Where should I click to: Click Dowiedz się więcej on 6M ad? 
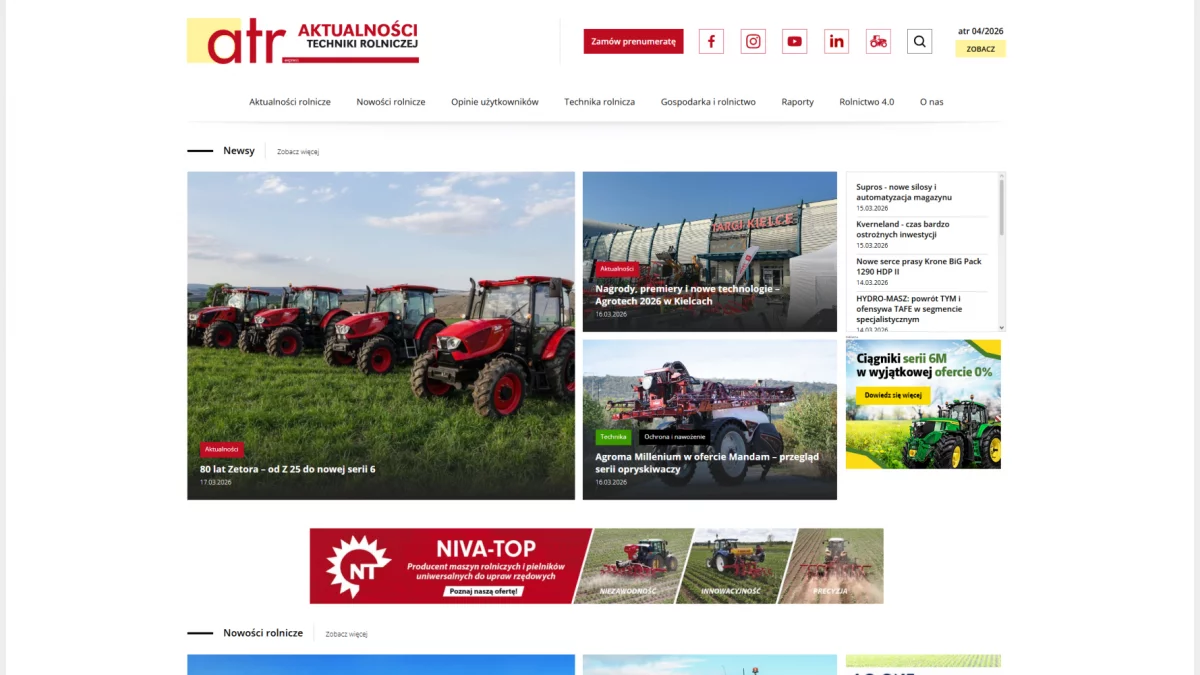point(893,395)
